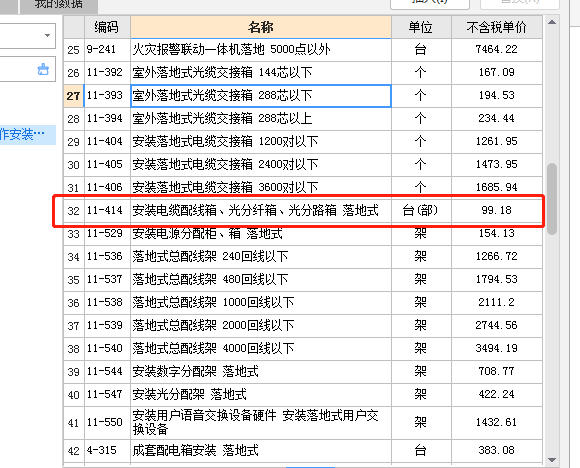This screenshot has height=468, width=580.
Task: Click the scroll down arrow of the table
Action: [x=552, y=460]
